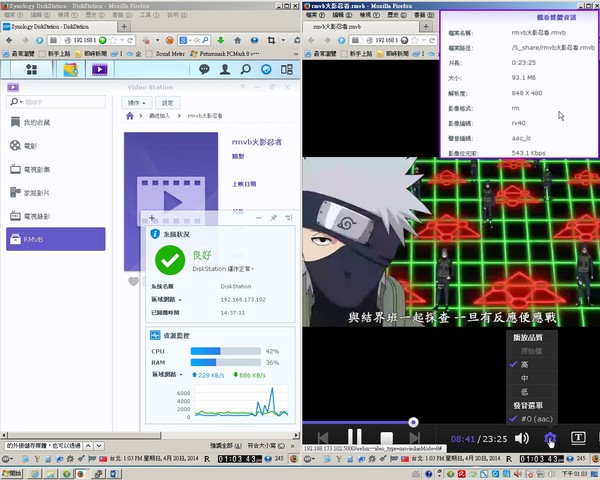Viewport: 600px width, 480px height.
Task: Expand the 操作 actions dropdown
Action: tap(136, 103)
